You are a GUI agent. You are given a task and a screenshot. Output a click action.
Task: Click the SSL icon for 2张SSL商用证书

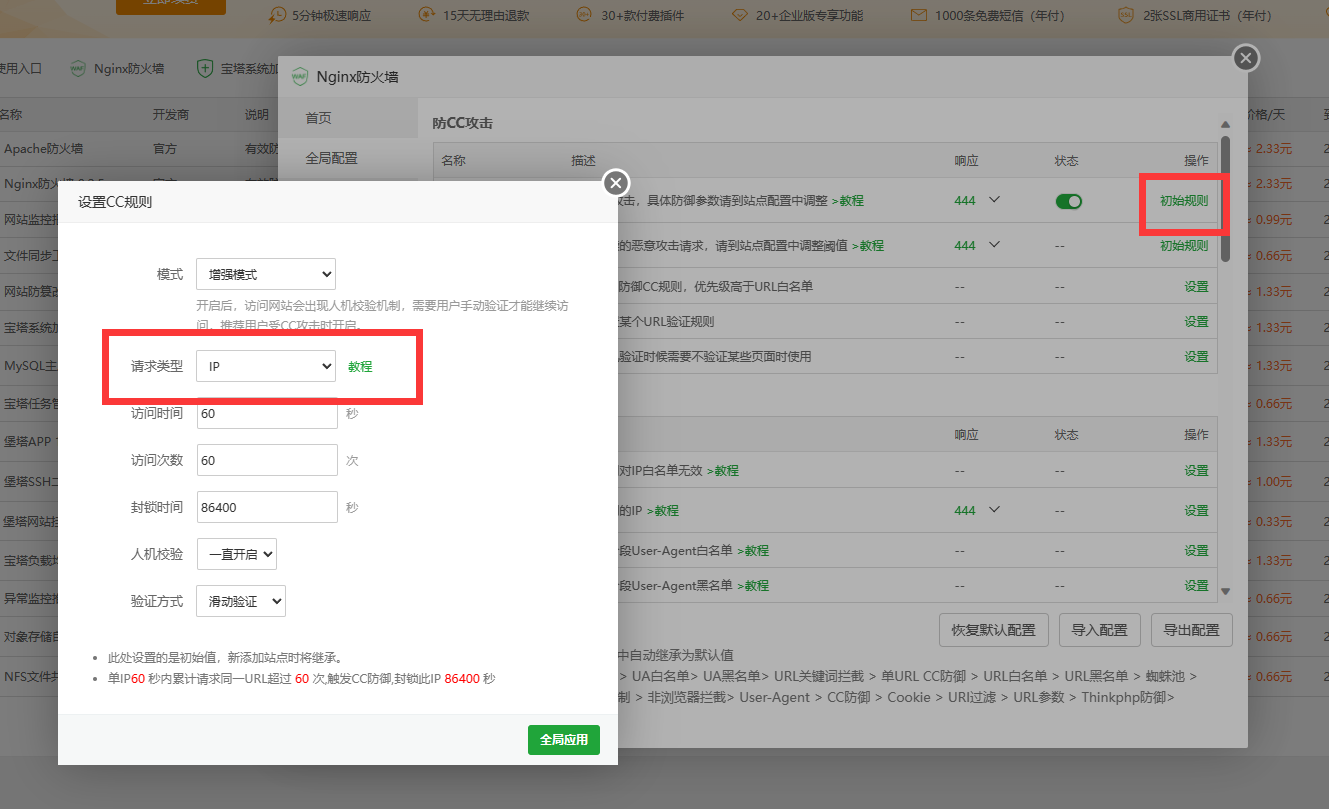(x=1125, y=14)
